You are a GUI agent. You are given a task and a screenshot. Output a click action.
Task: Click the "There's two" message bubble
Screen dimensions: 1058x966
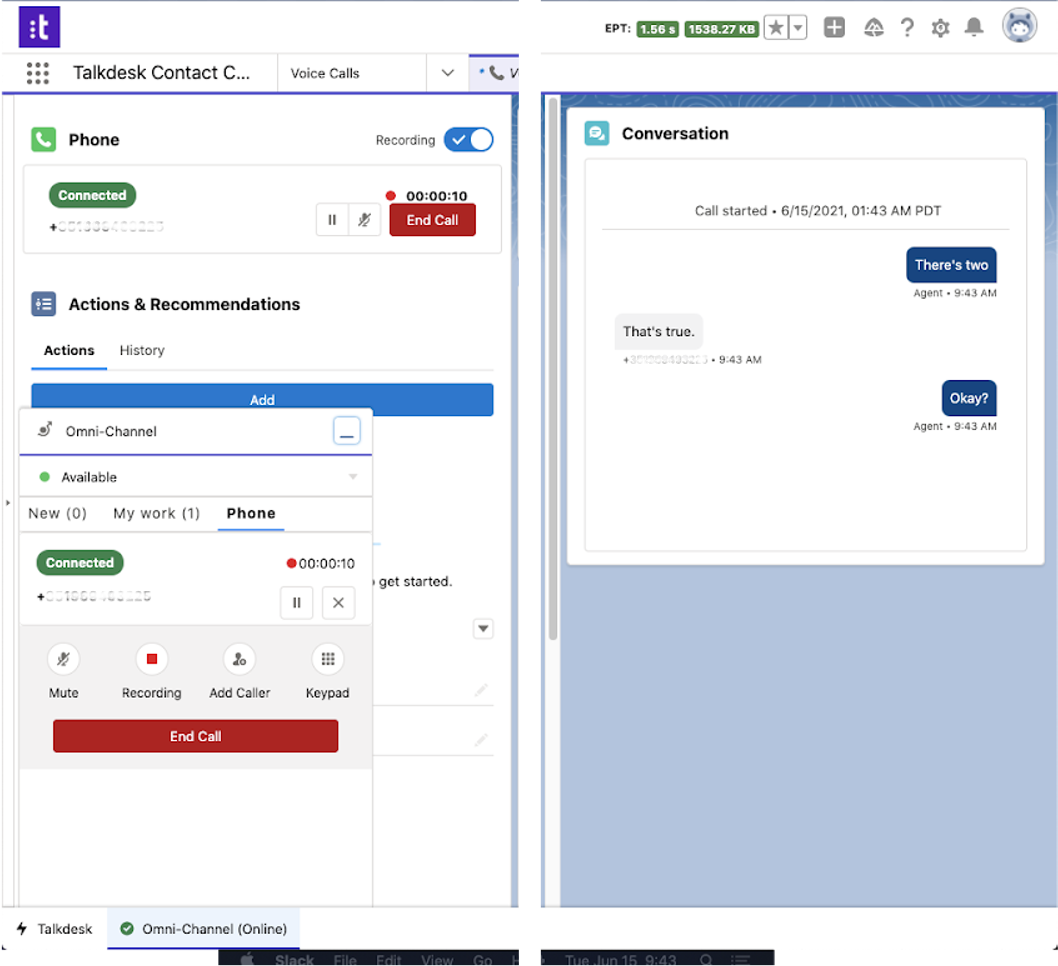[x=951, y=265]
